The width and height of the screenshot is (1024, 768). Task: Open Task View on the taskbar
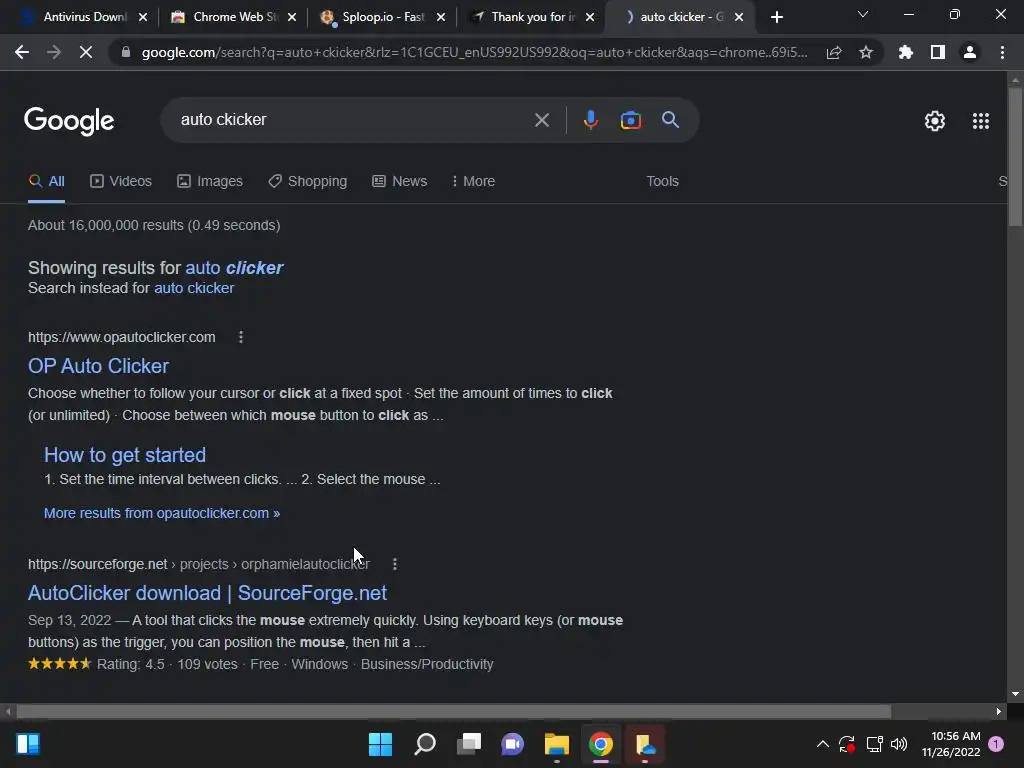[469, 744]
